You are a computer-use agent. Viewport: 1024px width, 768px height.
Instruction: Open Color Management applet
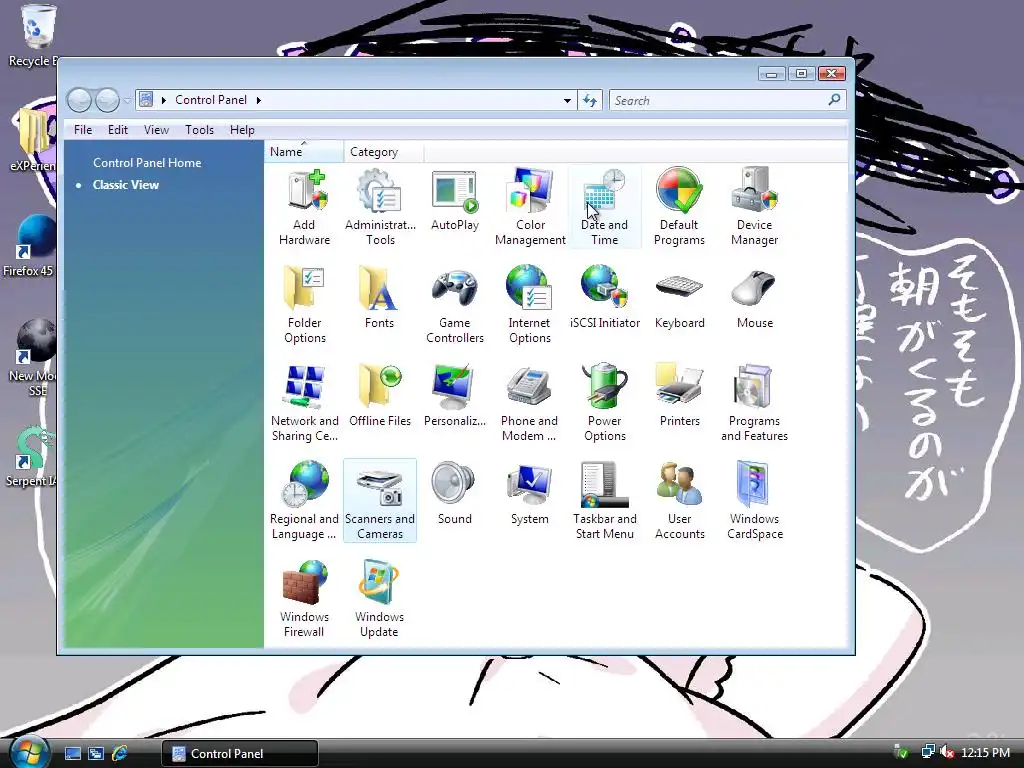[x=530, y=207]
